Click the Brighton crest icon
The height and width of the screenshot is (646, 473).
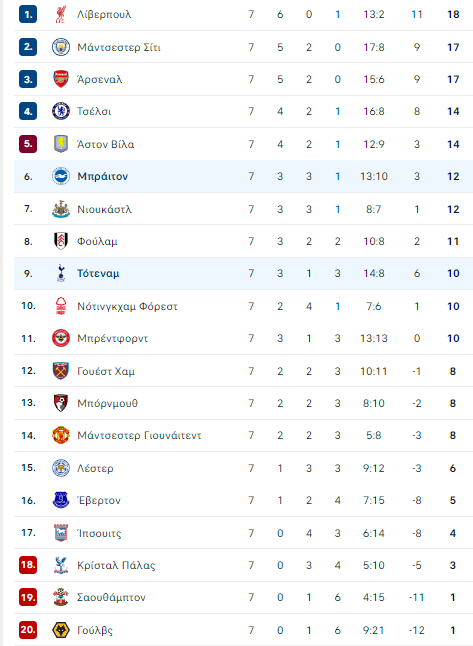61,176
